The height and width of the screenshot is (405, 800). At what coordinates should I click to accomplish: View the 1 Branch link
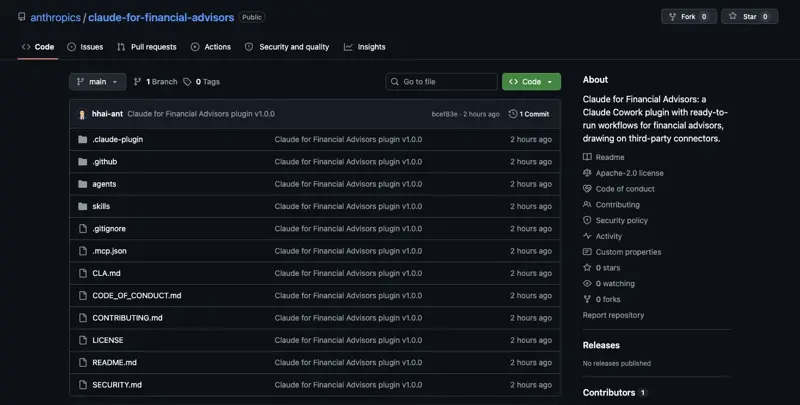[x=156, y=82]
